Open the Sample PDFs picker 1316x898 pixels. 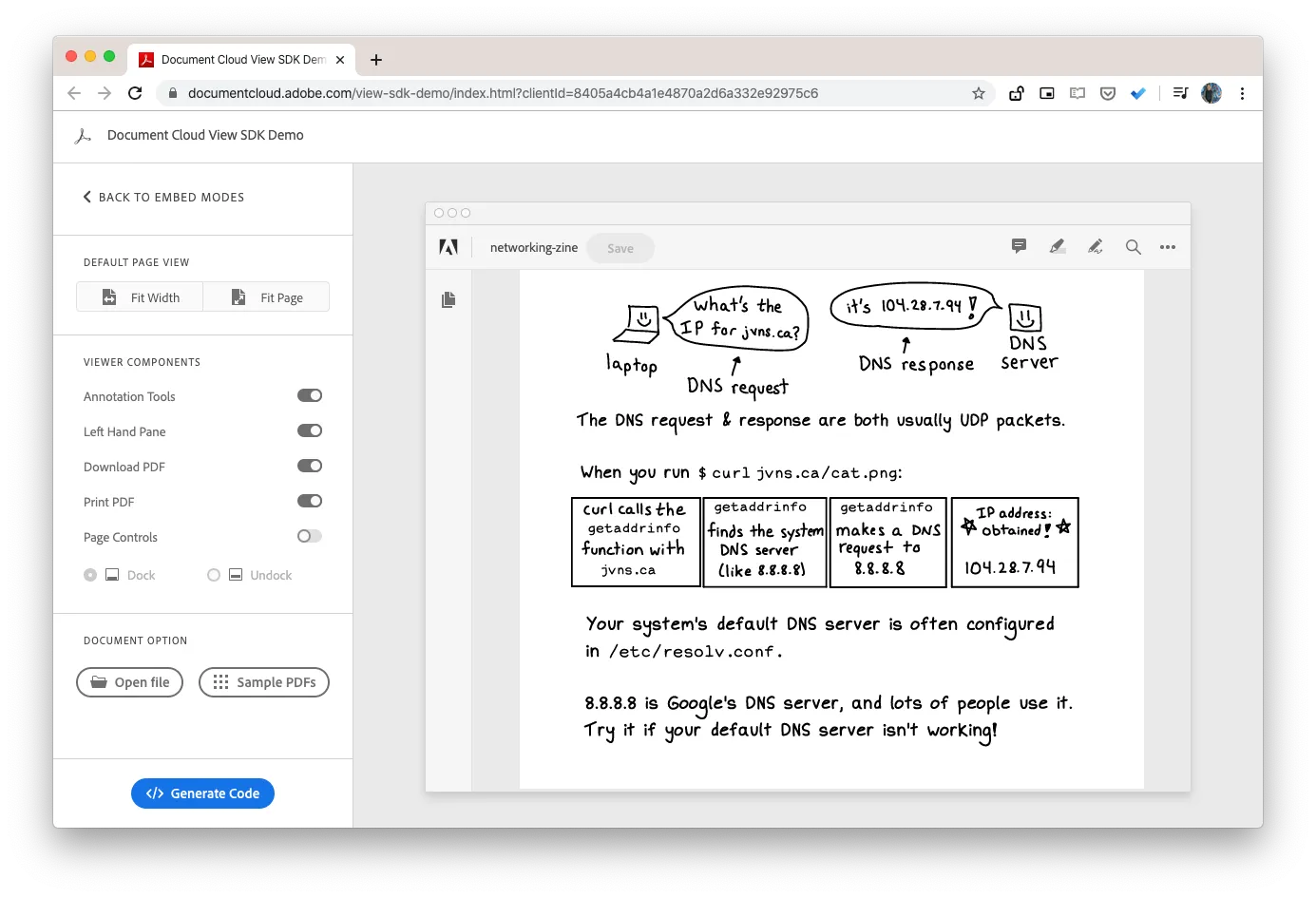click(x=263, y=682)
